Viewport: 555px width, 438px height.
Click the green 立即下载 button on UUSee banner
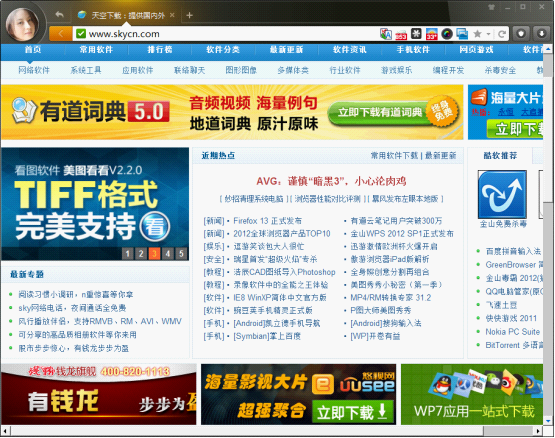tap(353, 412)
